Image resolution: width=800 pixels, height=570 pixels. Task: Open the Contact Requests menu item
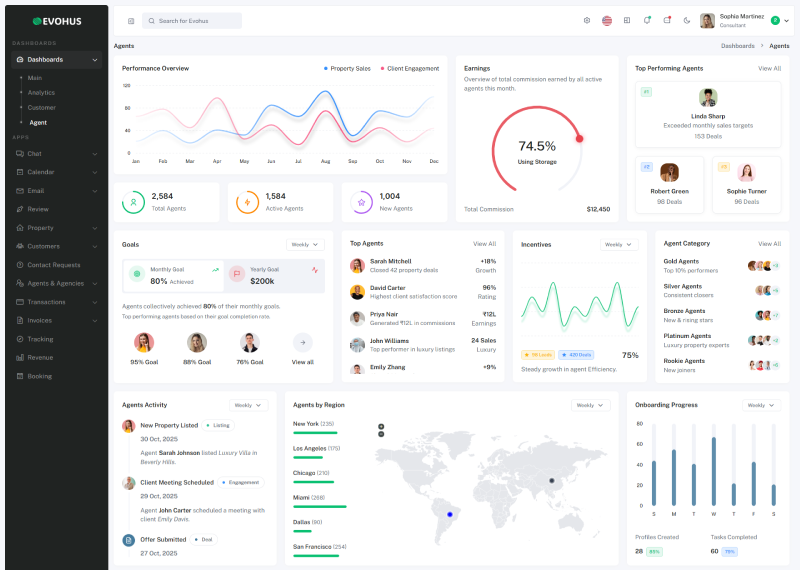pyautogui.click(x=53, y=265)
